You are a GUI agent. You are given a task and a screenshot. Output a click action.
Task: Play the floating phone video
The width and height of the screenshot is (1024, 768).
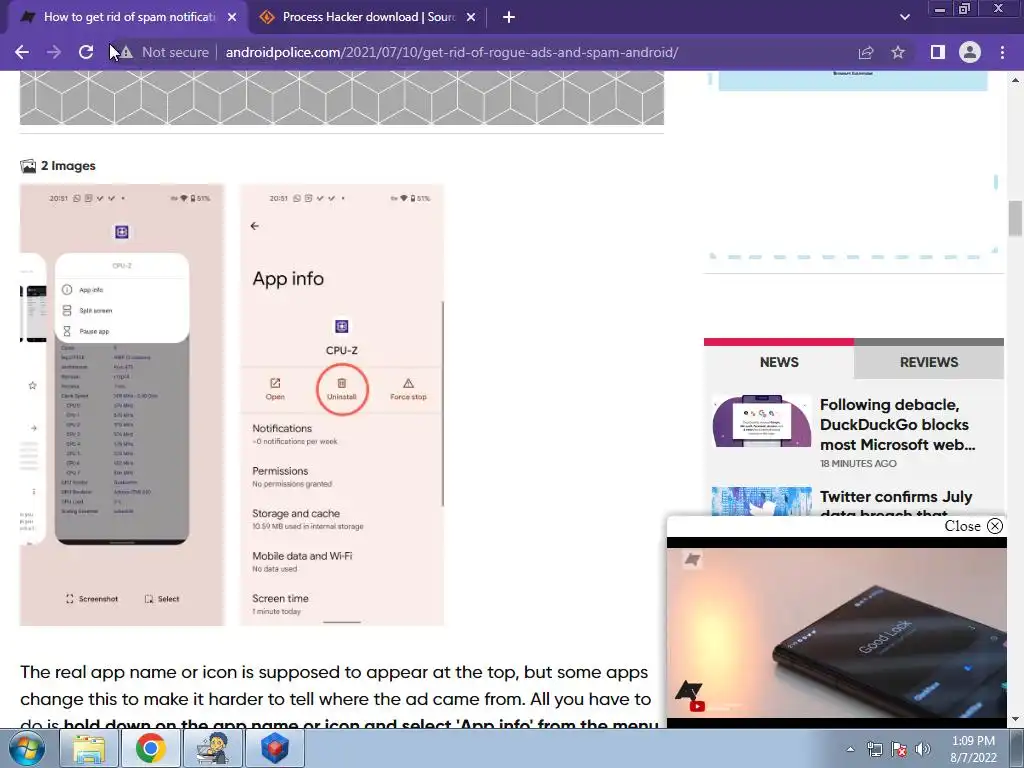tap(837, 632)
